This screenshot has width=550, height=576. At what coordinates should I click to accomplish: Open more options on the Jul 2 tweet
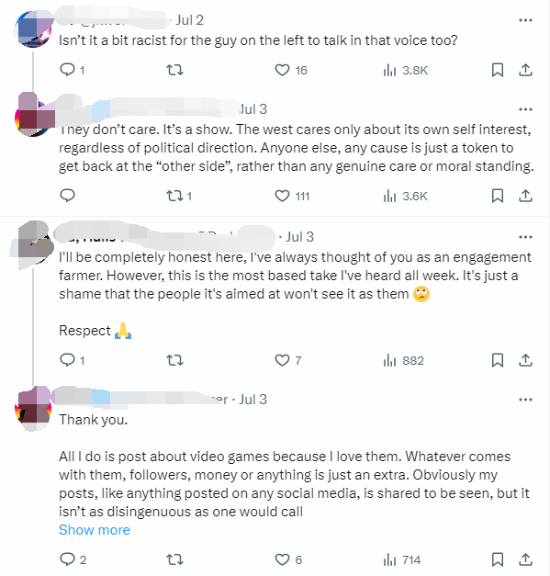[x=525, y=20]
